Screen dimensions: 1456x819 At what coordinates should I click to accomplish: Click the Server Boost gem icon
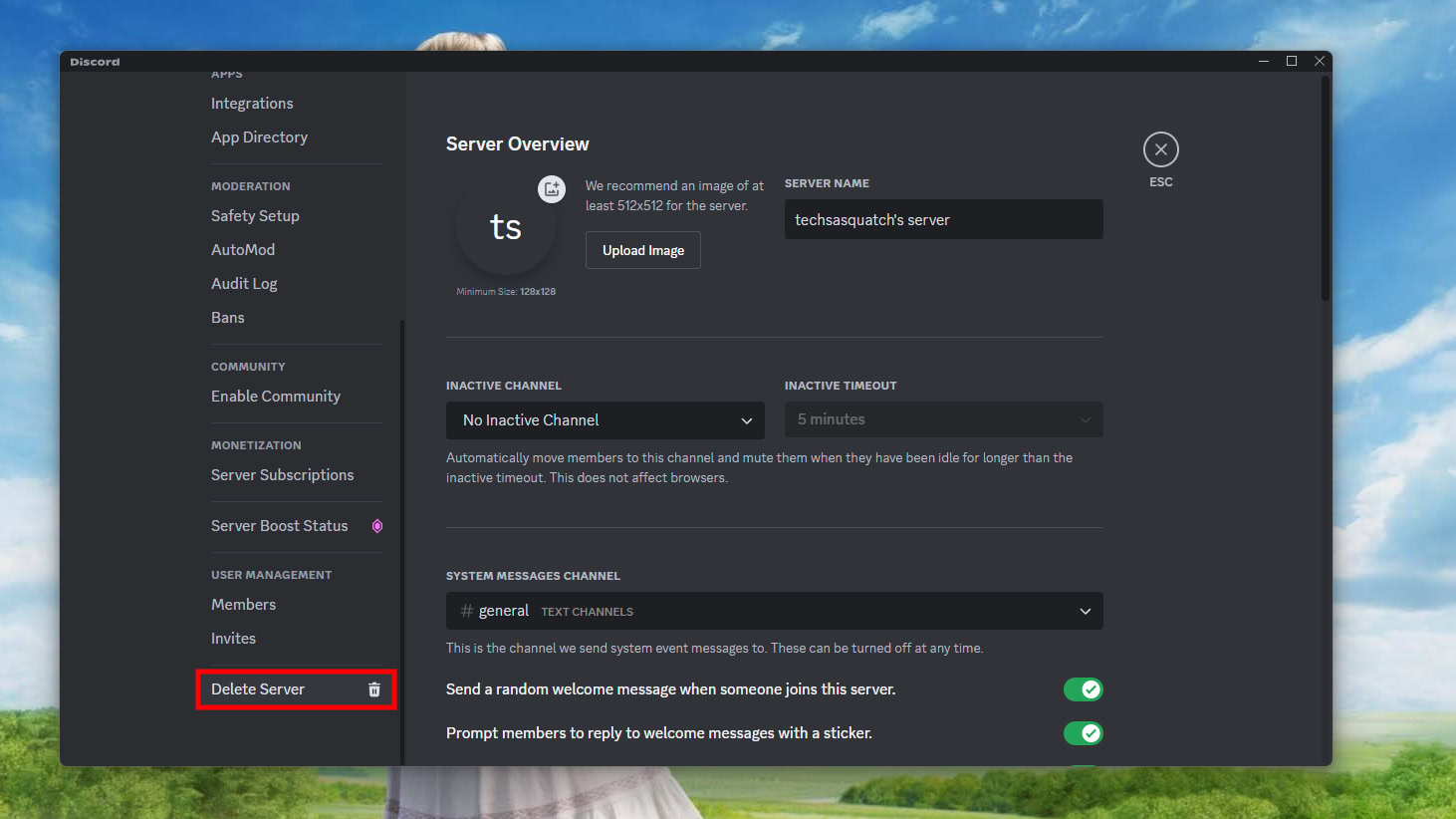point(377,526)
